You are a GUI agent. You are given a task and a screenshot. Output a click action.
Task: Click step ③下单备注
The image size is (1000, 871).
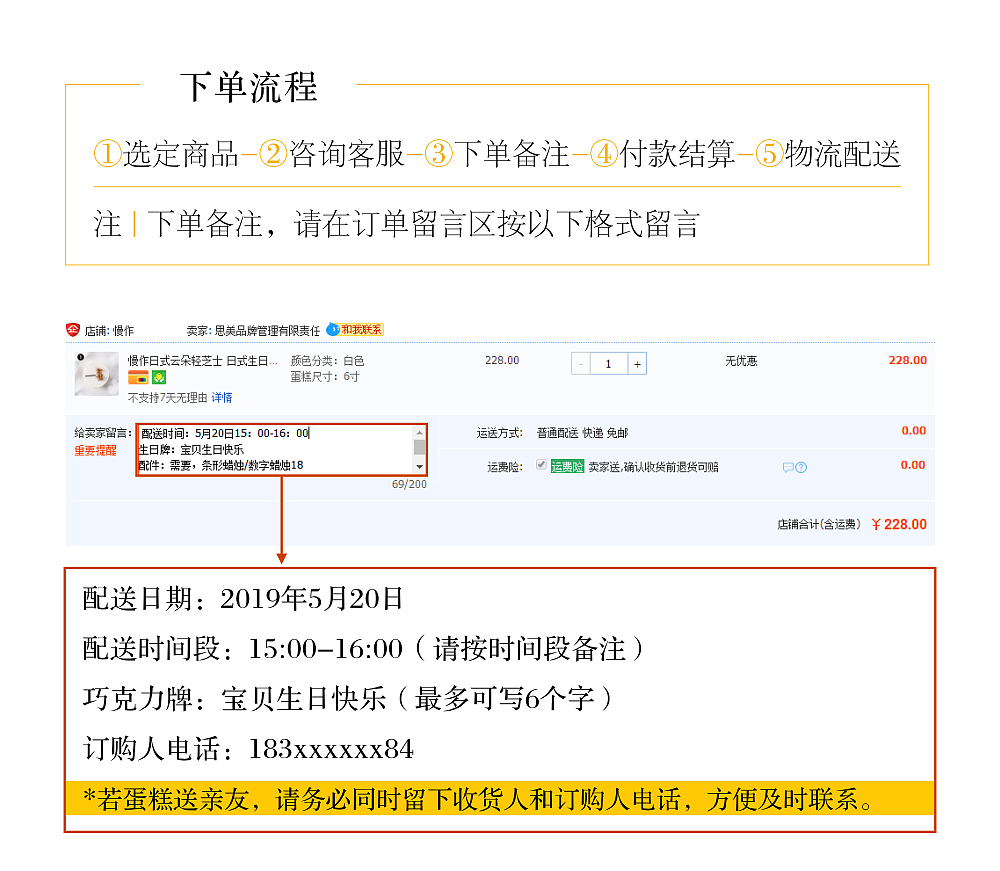click(497, 154)
